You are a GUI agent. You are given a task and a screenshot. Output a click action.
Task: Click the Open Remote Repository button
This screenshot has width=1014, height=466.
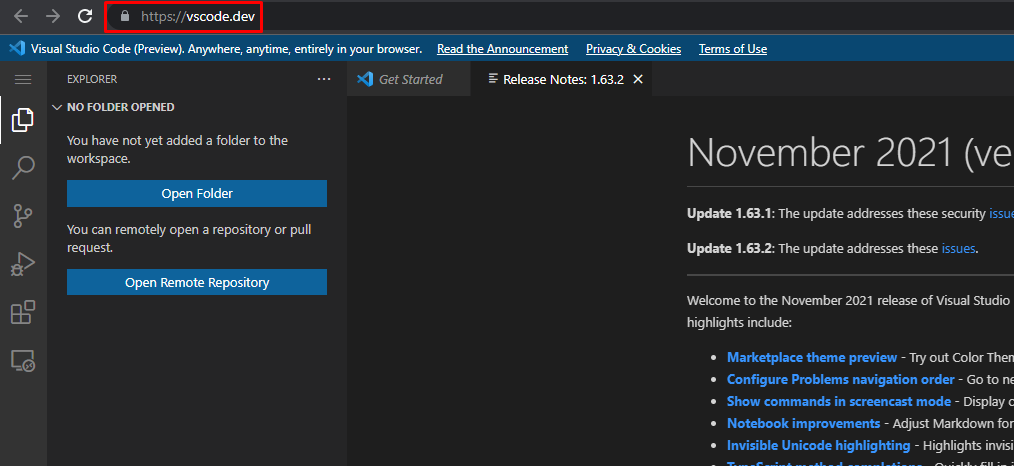(197, 283)
